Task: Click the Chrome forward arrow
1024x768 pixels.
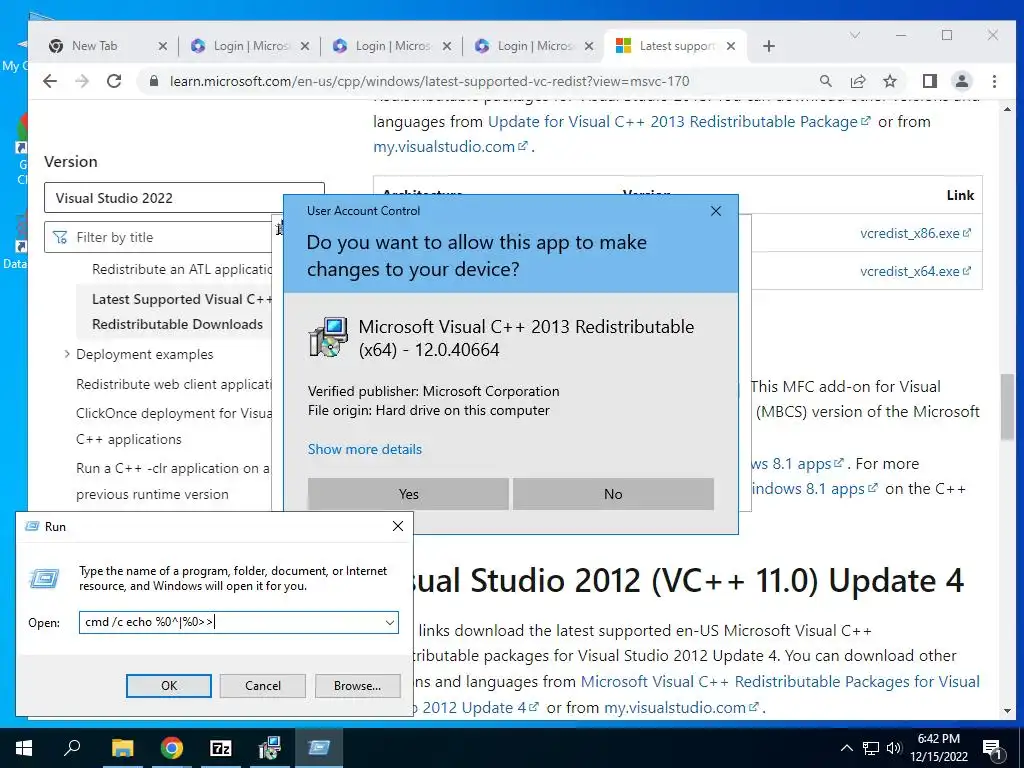Action: point(82,81)
